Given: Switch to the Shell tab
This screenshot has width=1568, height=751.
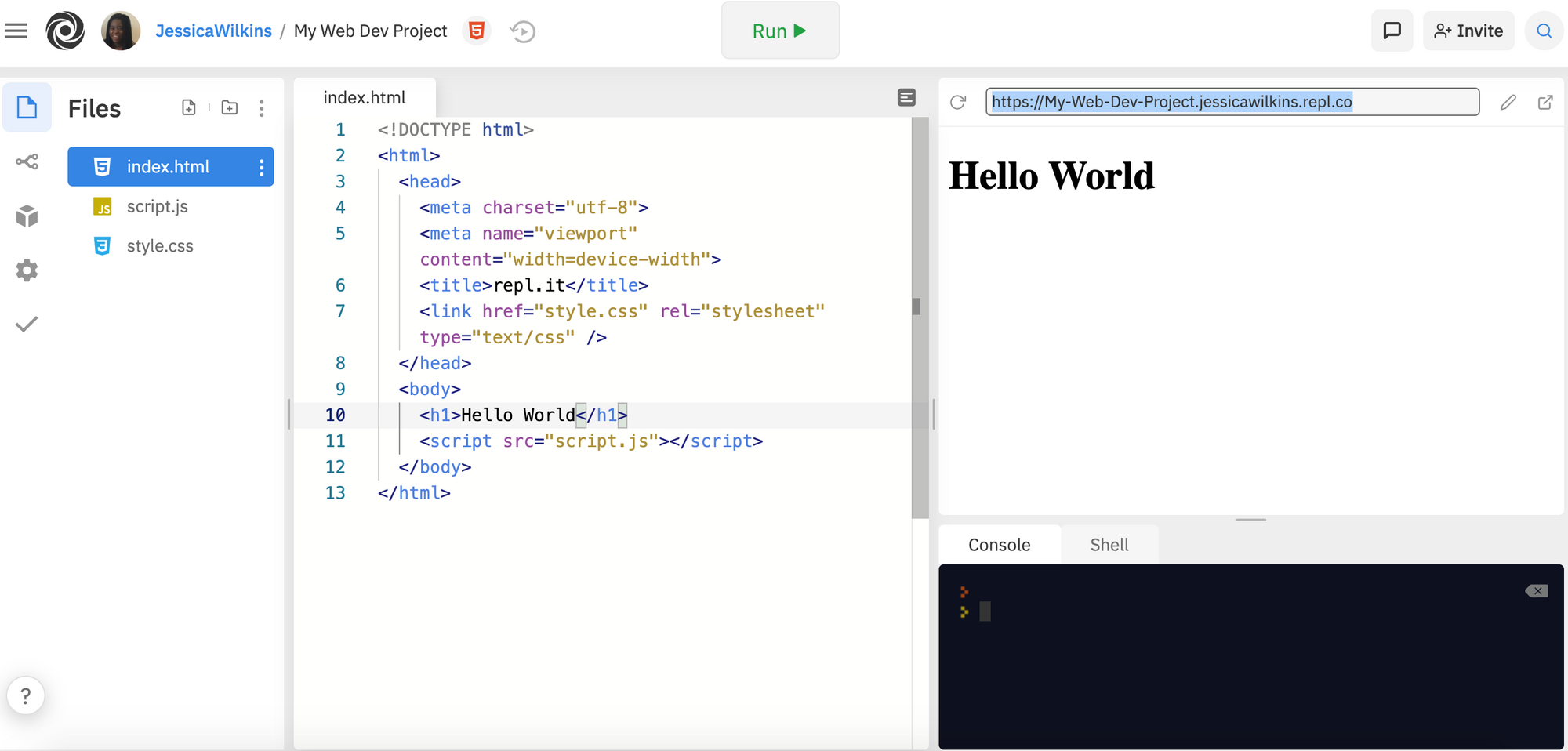Looking at the screenshot, I should (1109, 545).
